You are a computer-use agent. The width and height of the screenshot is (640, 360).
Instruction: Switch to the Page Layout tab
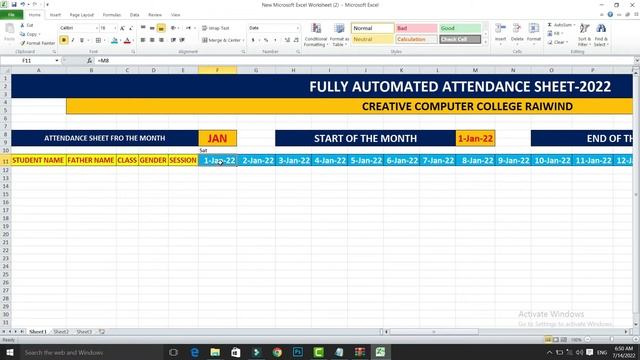click(x=82, y=15)
